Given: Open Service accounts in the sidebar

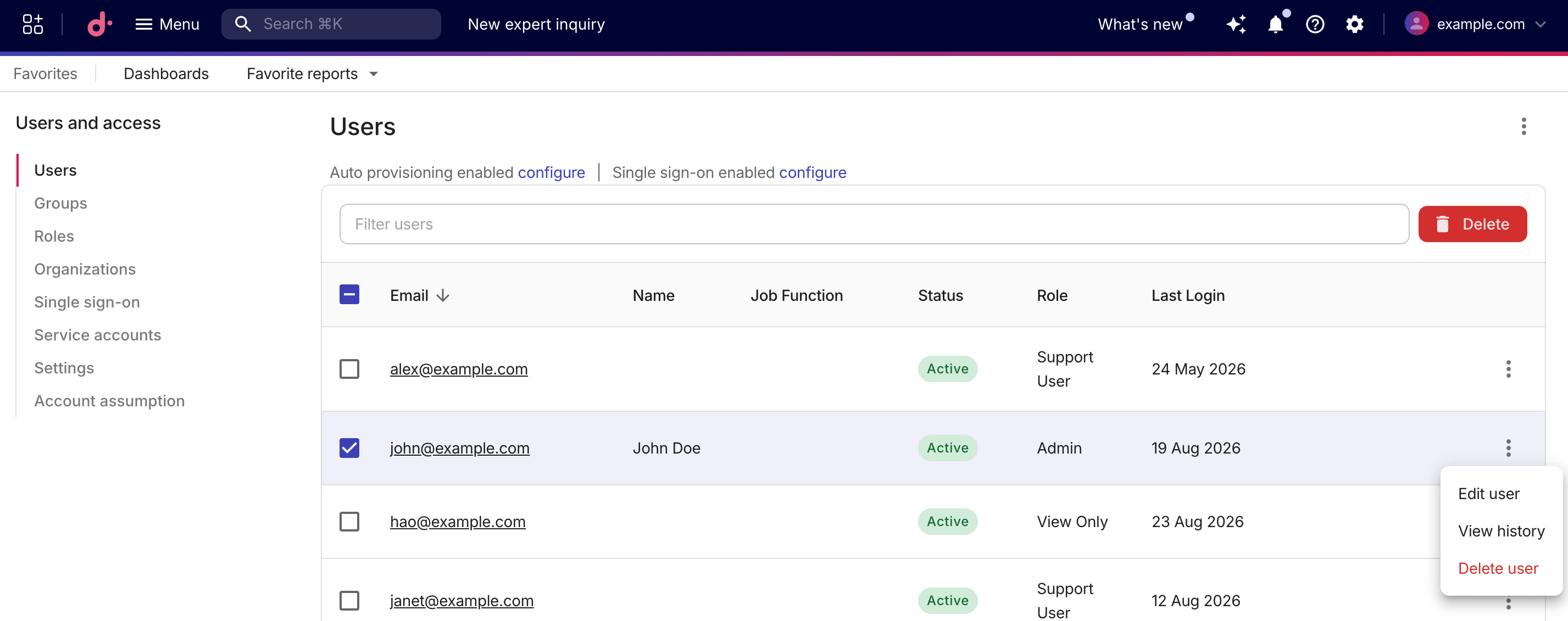Looking at the screenshot, I should tap(98, 335).
